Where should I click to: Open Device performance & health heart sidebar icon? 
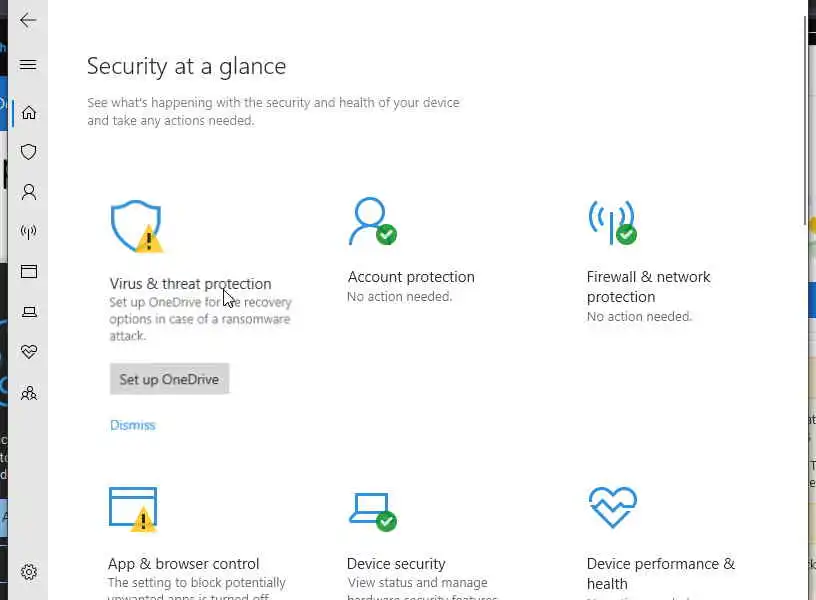click(x=29, y=352)
